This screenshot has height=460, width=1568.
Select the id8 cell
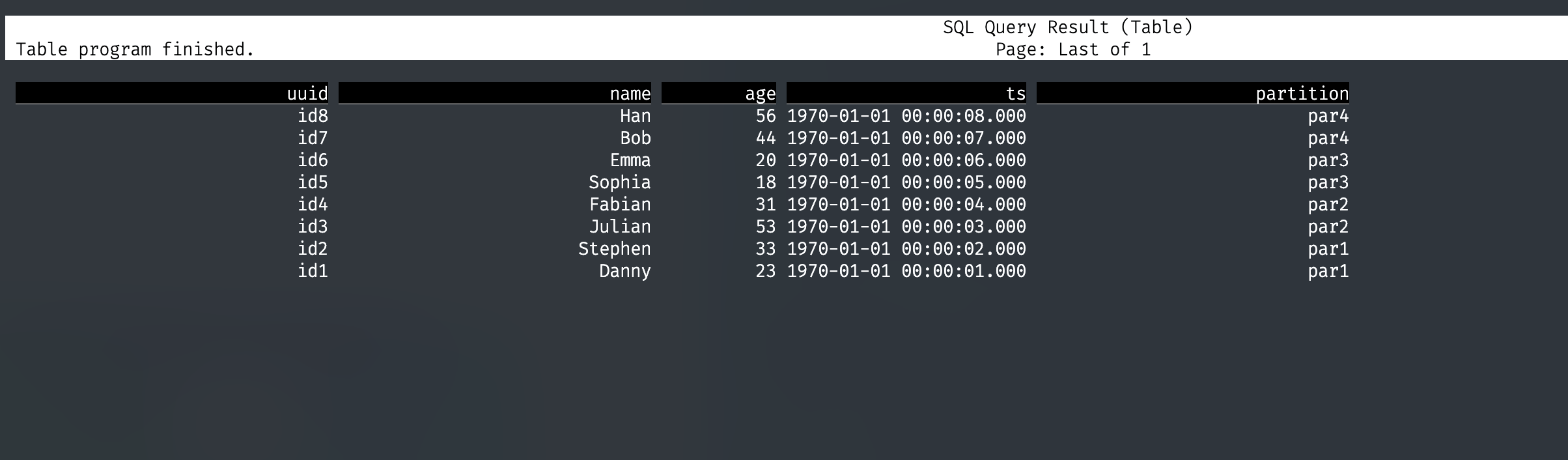tap(313, 116)
